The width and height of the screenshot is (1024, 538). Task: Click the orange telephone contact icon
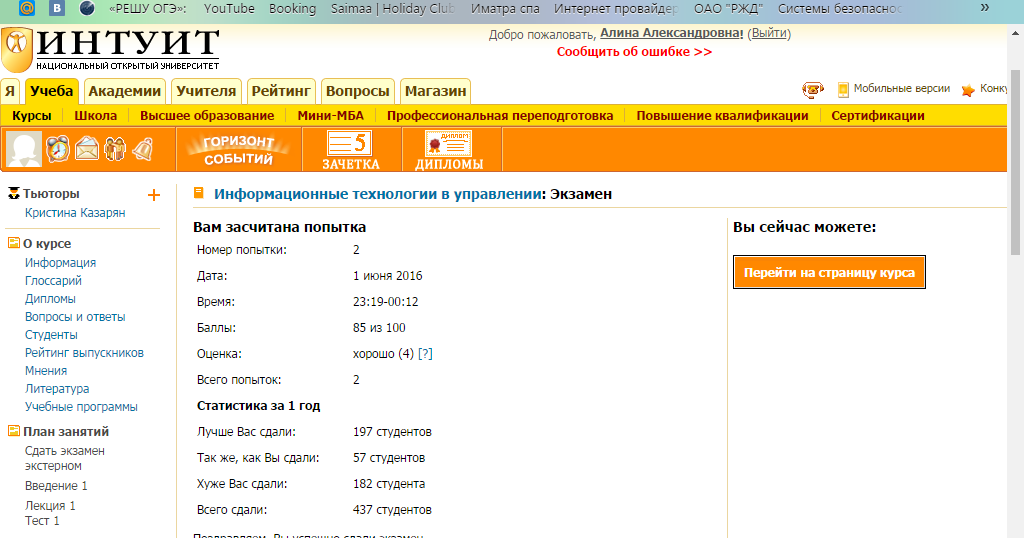coord(812,89)
